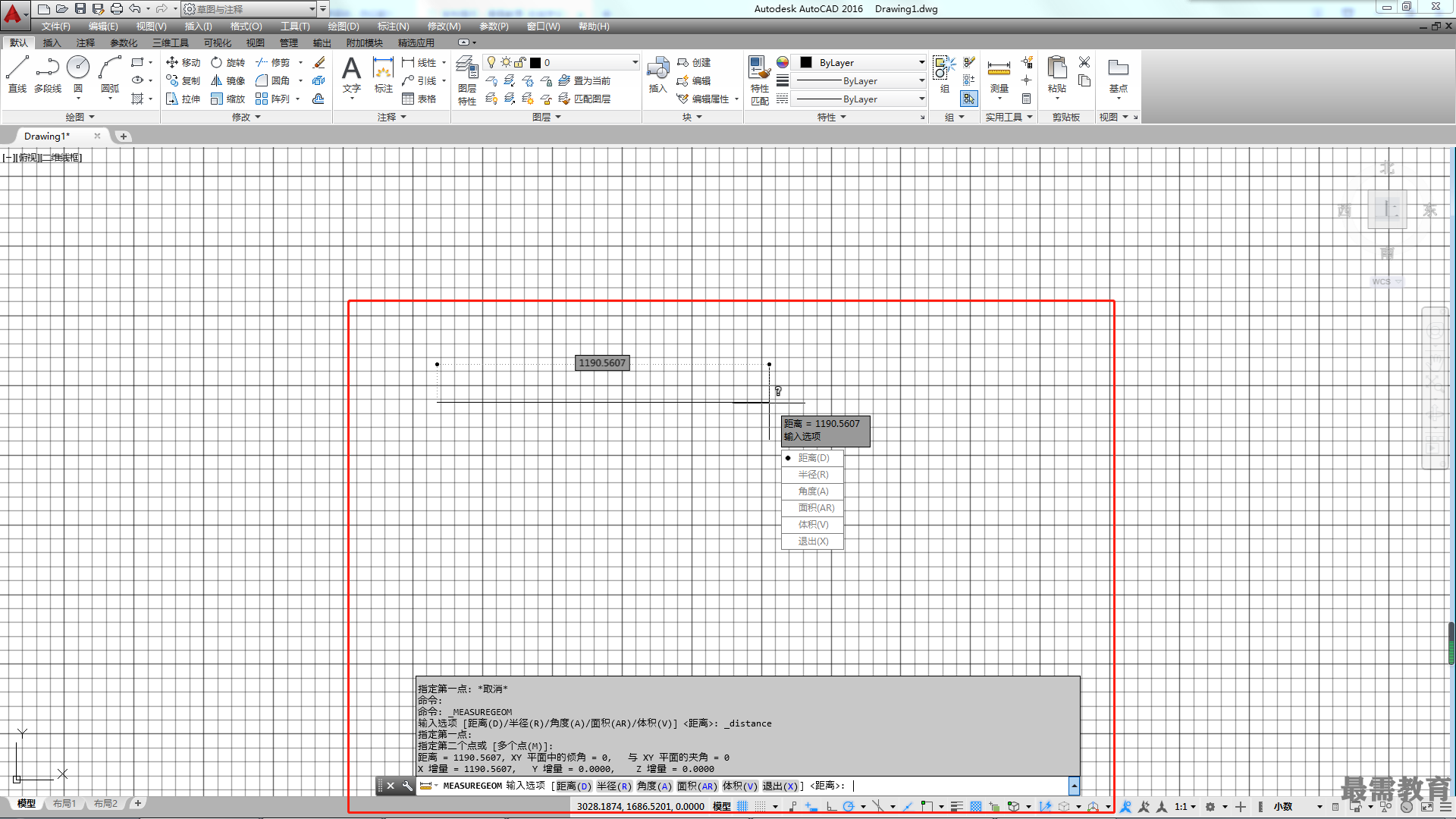Open the layer selector dropdown

[x=561, y=62]
